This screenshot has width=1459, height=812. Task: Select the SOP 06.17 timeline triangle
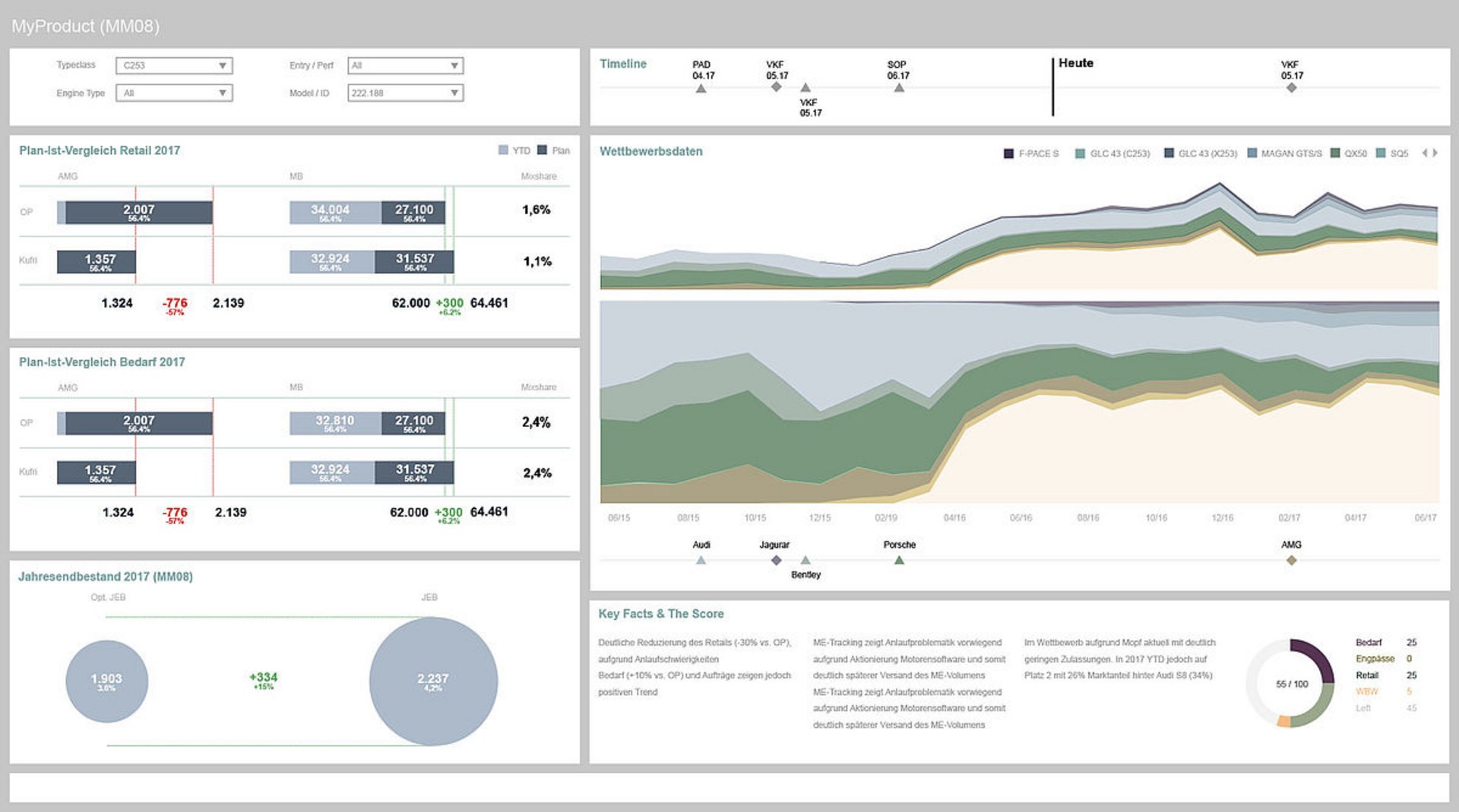pyautogui.click(x=899, y=88)
